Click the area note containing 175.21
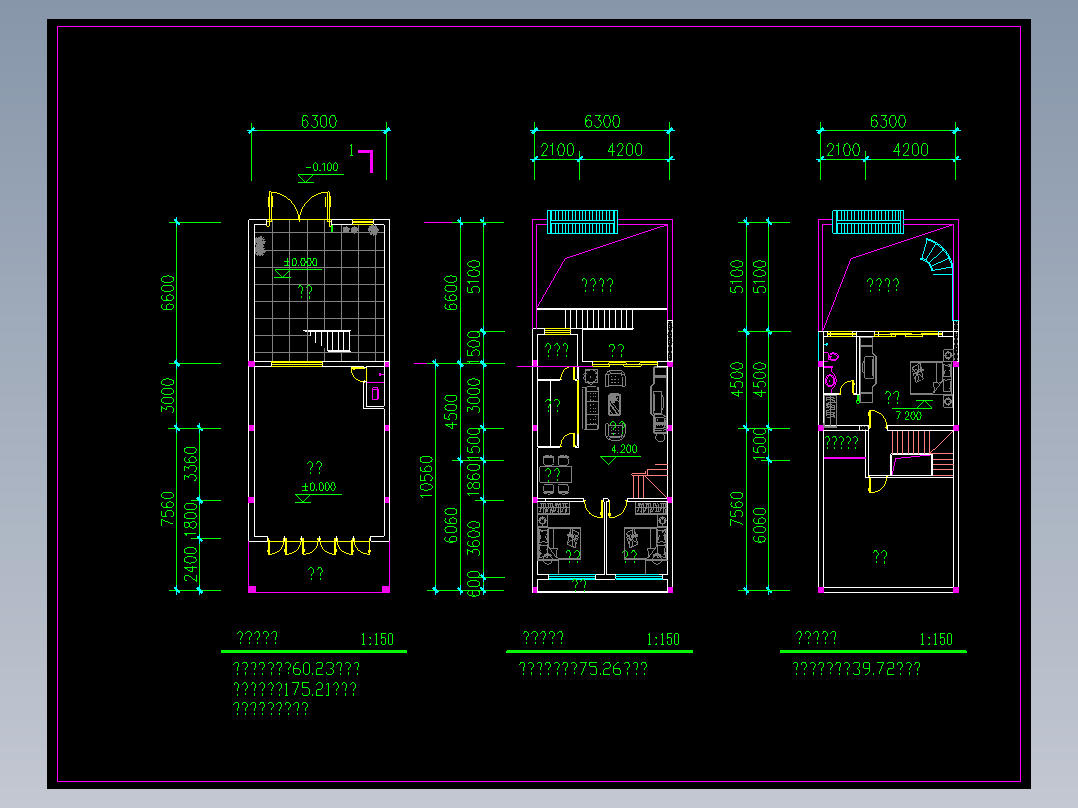This screenshot has height=808, width=1078. click(x=295, y=689)
